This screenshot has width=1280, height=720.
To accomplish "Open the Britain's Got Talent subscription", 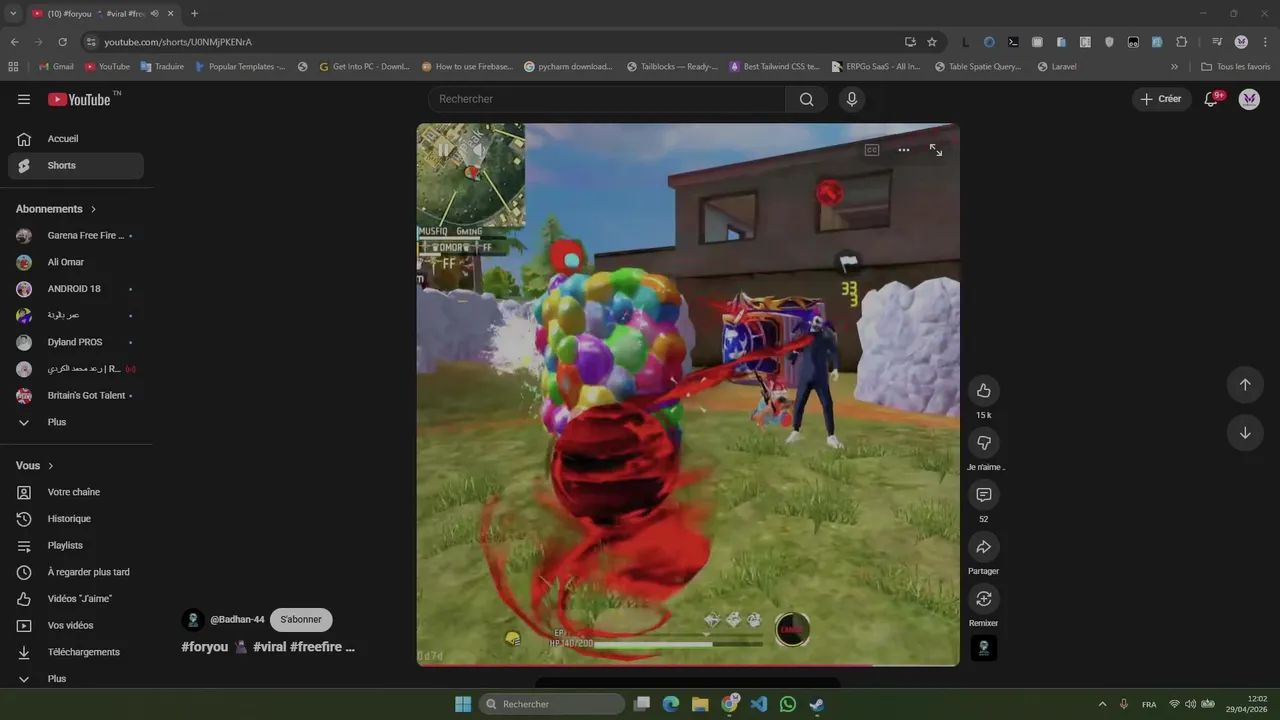I will tap(76, 395).
